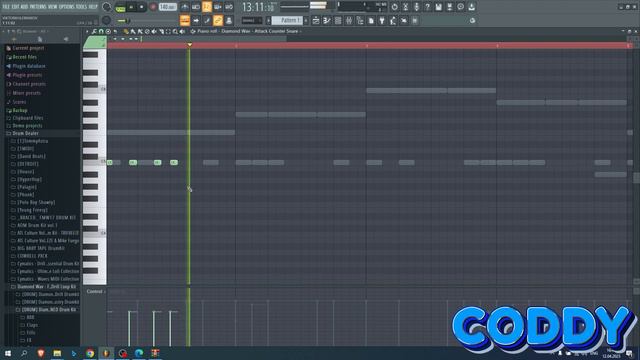640x360 pixels.
Task: Click the tempo field showing 140
Action: (167, 7)
